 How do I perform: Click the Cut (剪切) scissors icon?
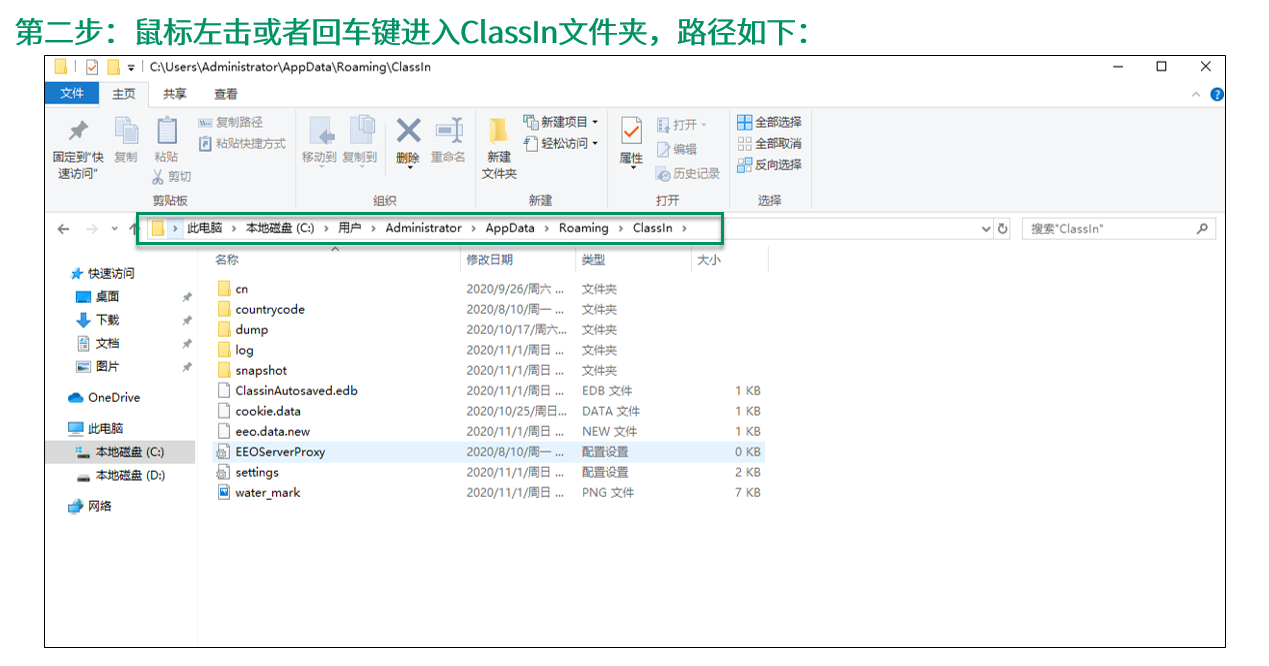pos(158,177)
